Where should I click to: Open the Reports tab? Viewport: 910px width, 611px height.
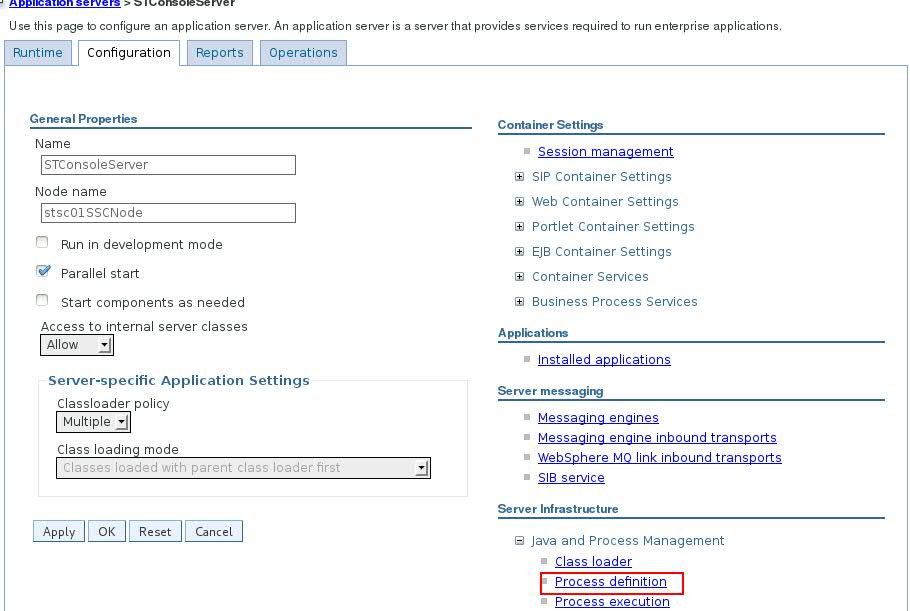(219, 53)
